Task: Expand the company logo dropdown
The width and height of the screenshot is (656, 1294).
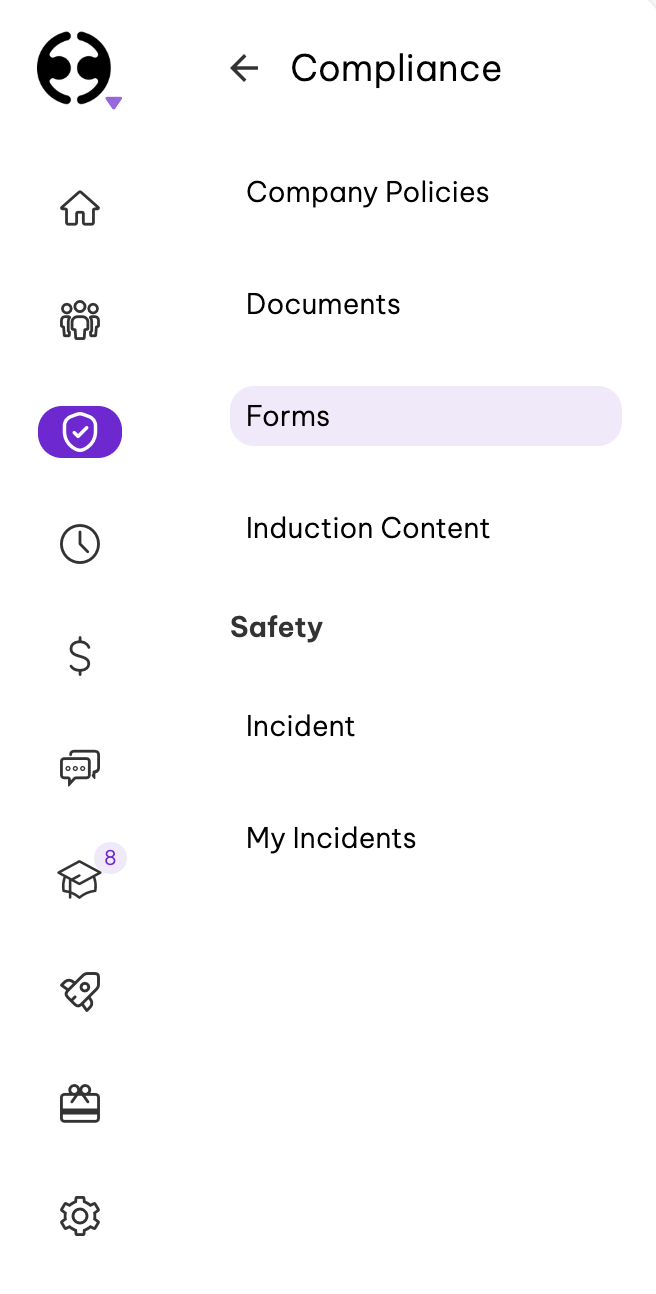Action: pyautogui.click(x=114, y=102)
